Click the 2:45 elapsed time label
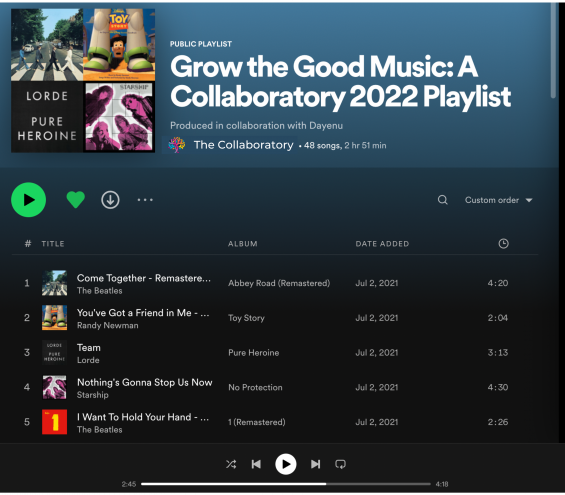This screenshot has width=565, height=495. [x=129, y=484]
